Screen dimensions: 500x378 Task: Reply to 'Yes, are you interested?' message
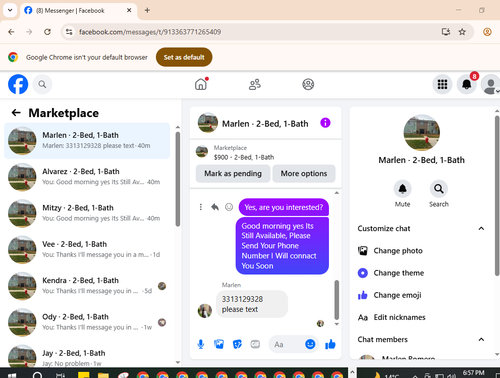215,207
